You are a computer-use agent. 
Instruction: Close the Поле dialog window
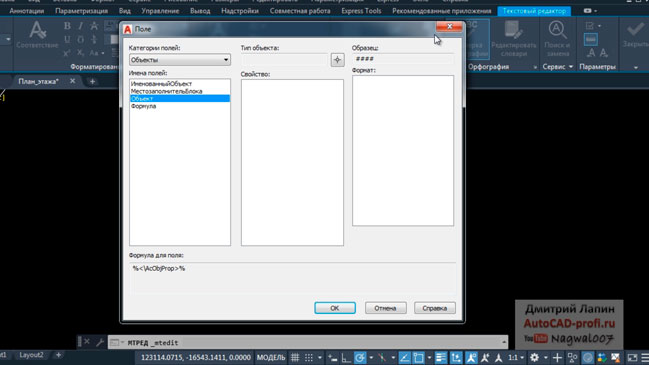449,27
